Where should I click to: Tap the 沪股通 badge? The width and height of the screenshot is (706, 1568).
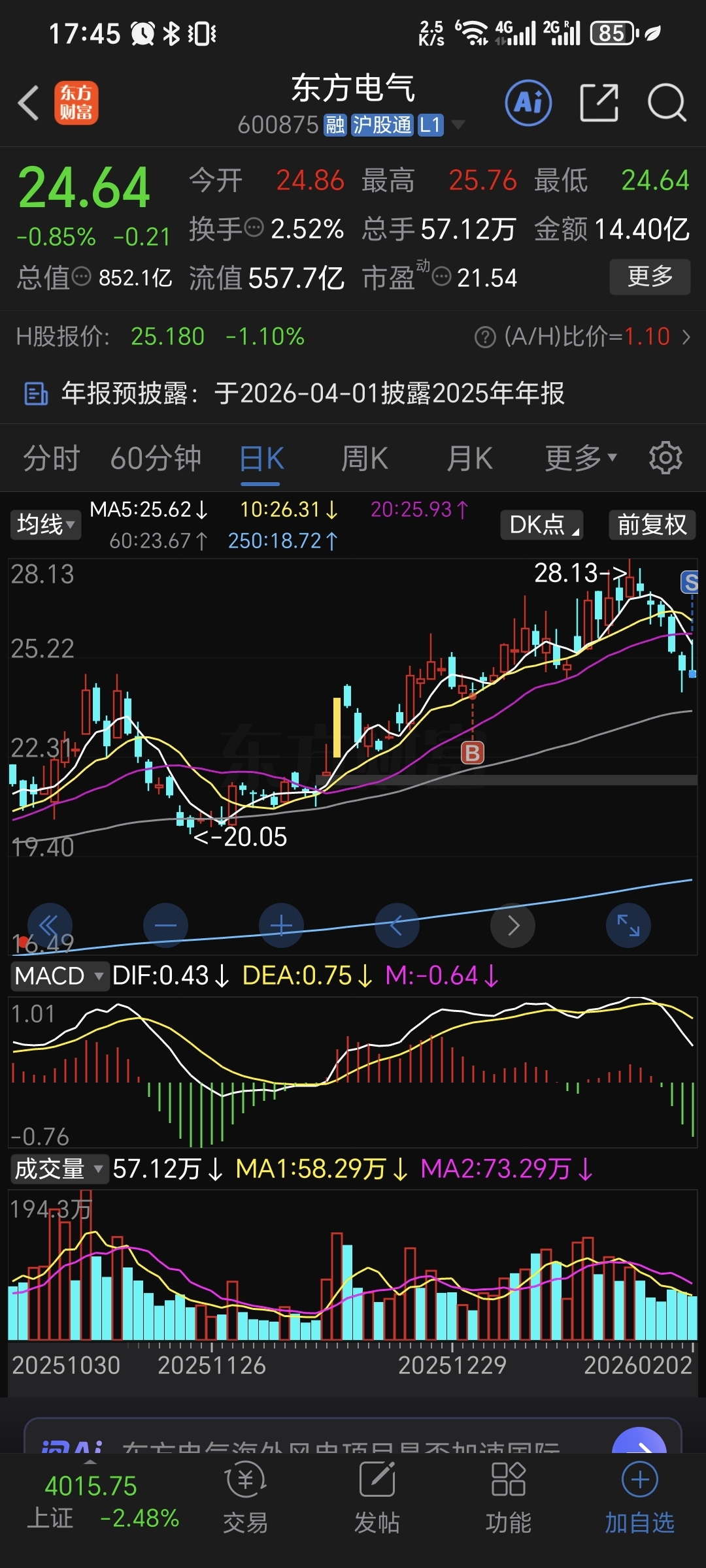(382, 124)
